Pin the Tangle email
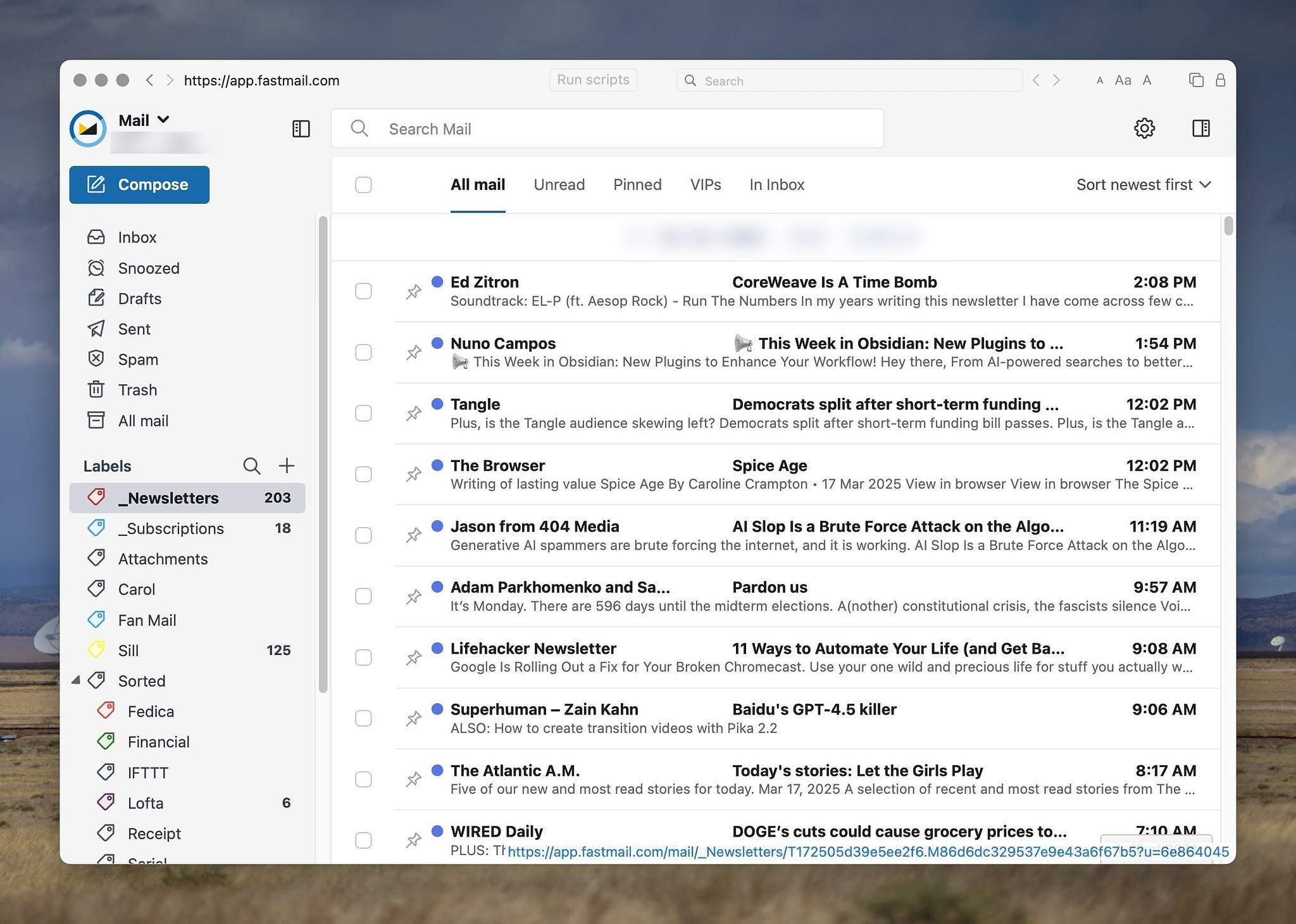The image size is (1296, 924). 414,413
